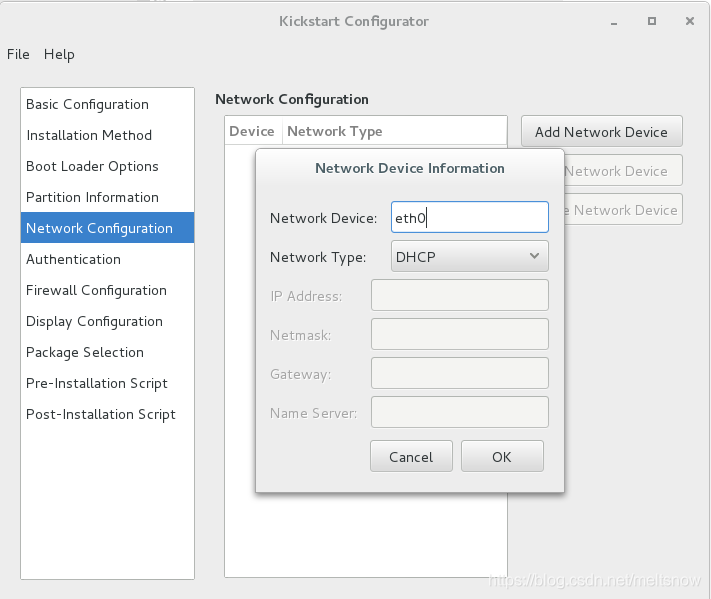This screenshot has width=711, height=599.
Task: Select Installation Method in sidebar
Action: 107,135
